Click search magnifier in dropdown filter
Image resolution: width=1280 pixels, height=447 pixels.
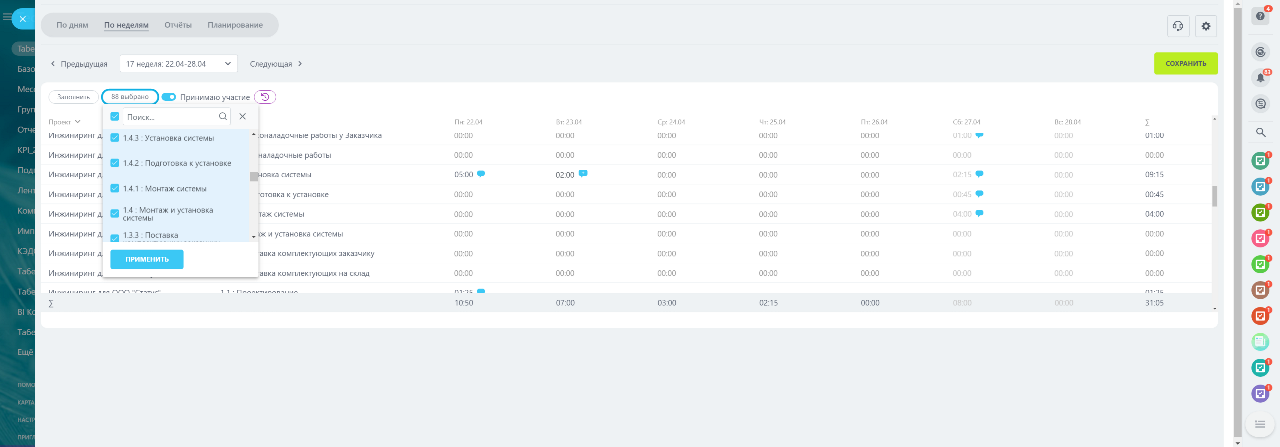tap(223, 116)
